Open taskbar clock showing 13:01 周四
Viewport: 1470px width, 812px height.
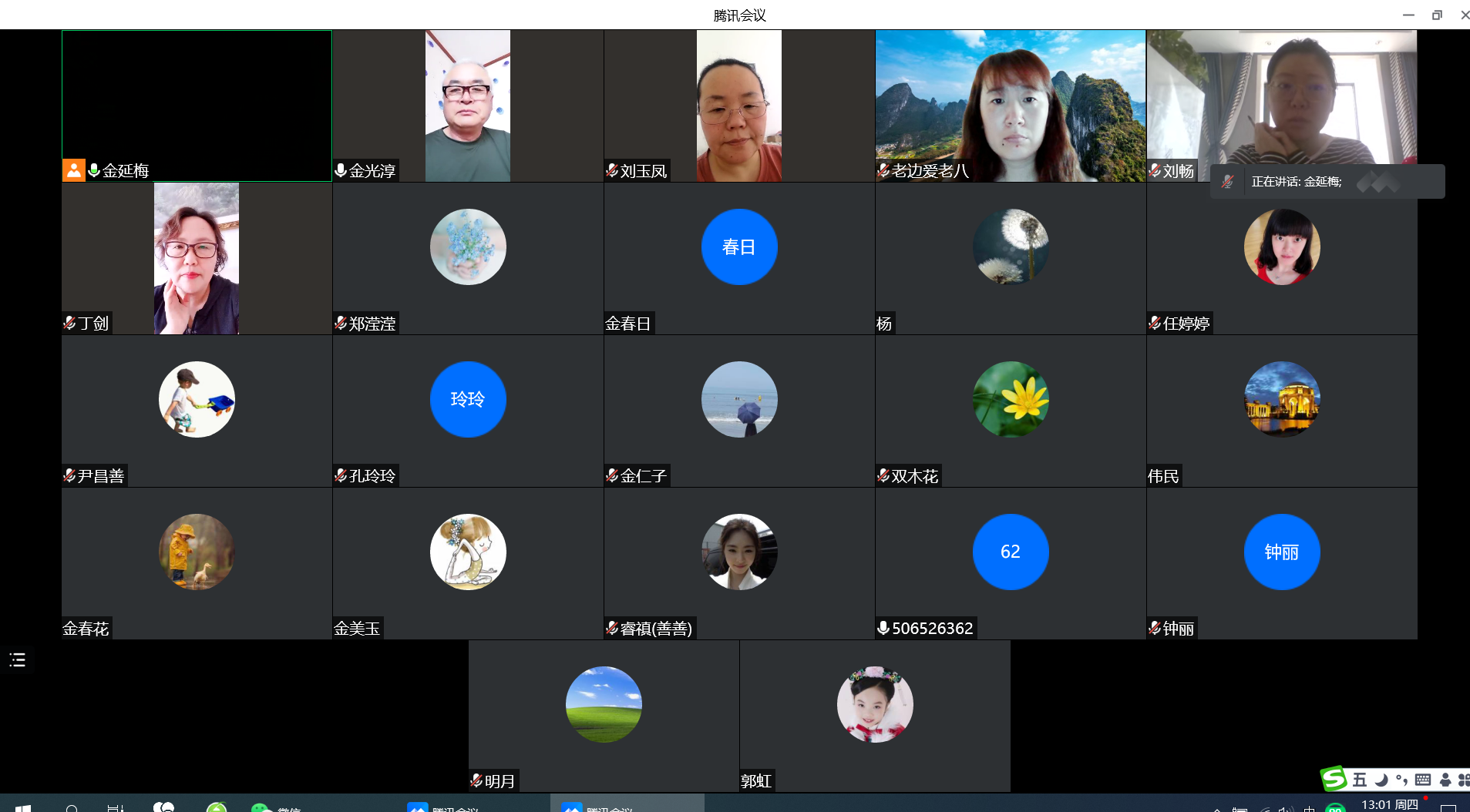pyautogui.click(x=1389, y=804)
